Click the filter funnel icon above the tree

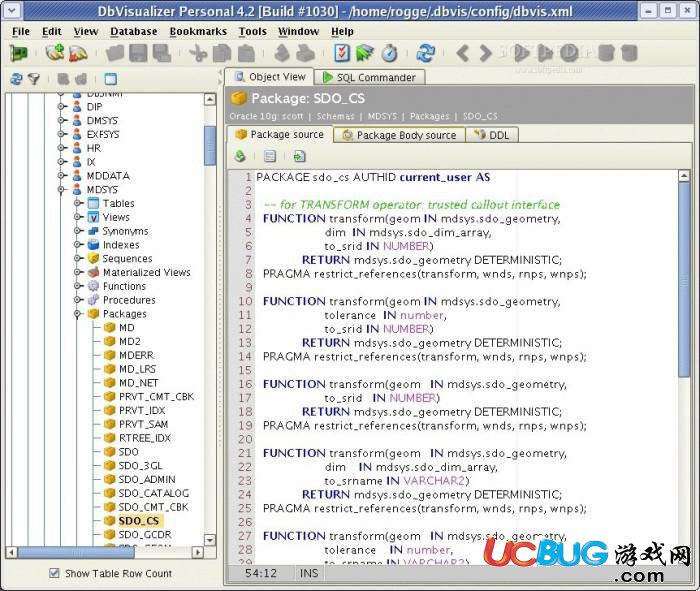(x=33, y=79)
